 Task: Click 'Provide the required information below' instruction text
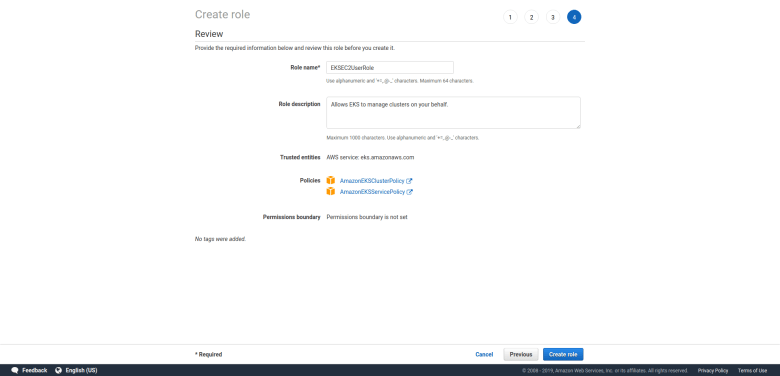coord(294,48)
